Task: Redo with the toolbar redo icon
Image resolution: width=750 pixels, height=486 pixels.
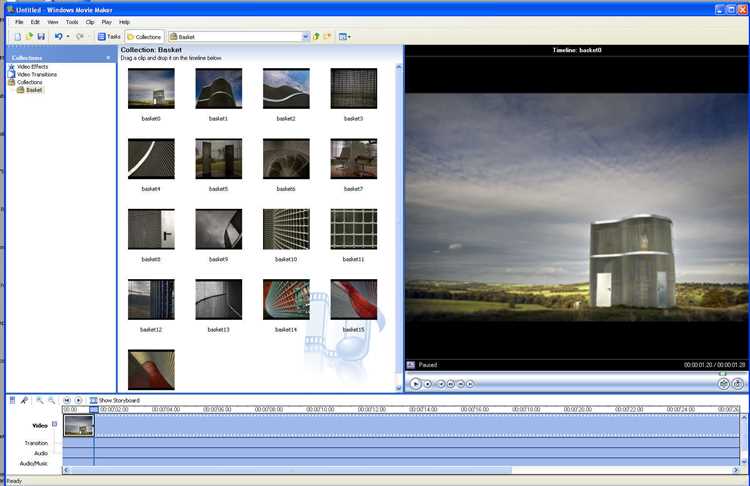Action: tap(80, 36)
